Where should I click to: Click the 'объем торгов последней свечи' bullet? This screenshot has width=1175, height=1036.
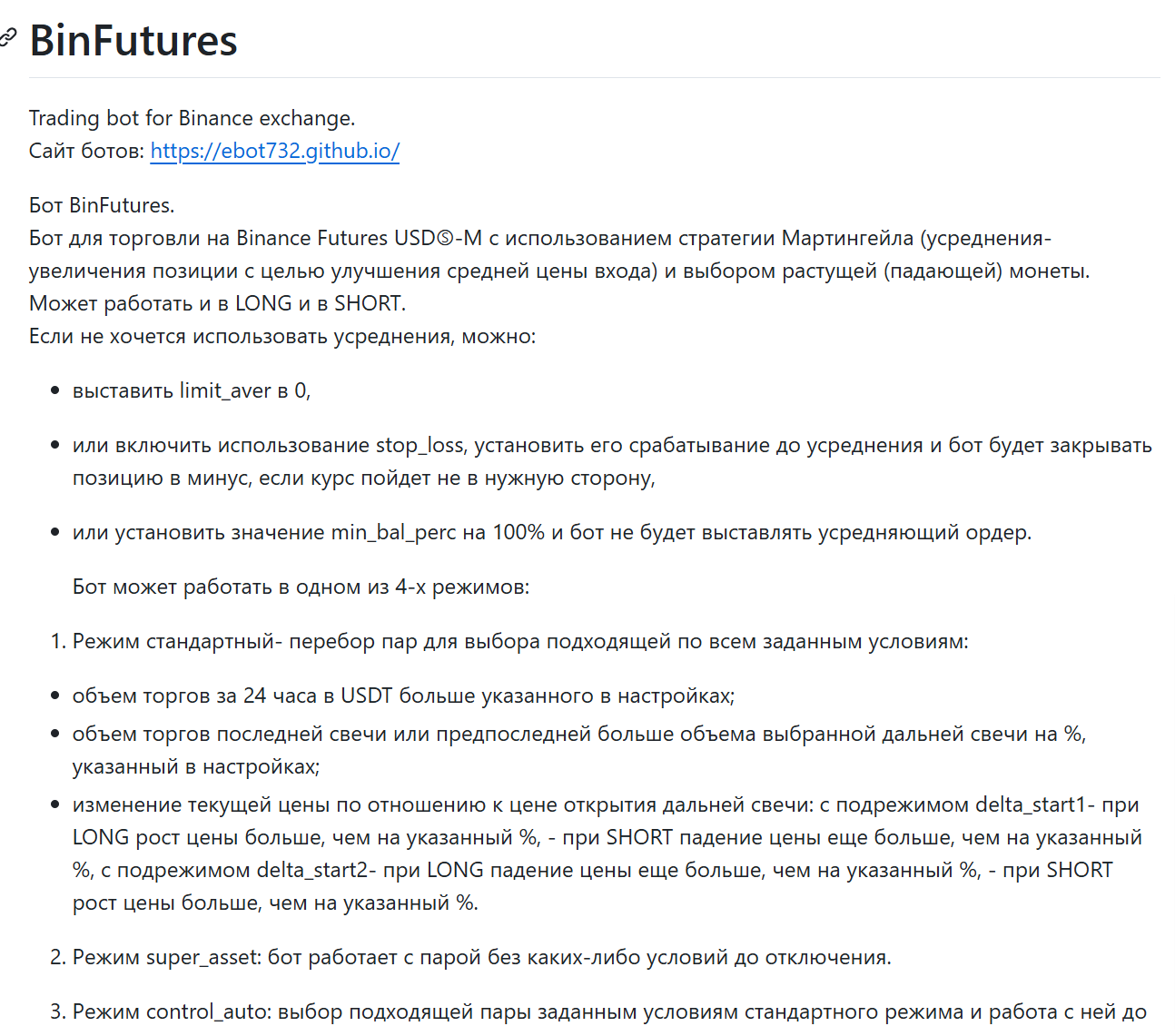(579, 734)
